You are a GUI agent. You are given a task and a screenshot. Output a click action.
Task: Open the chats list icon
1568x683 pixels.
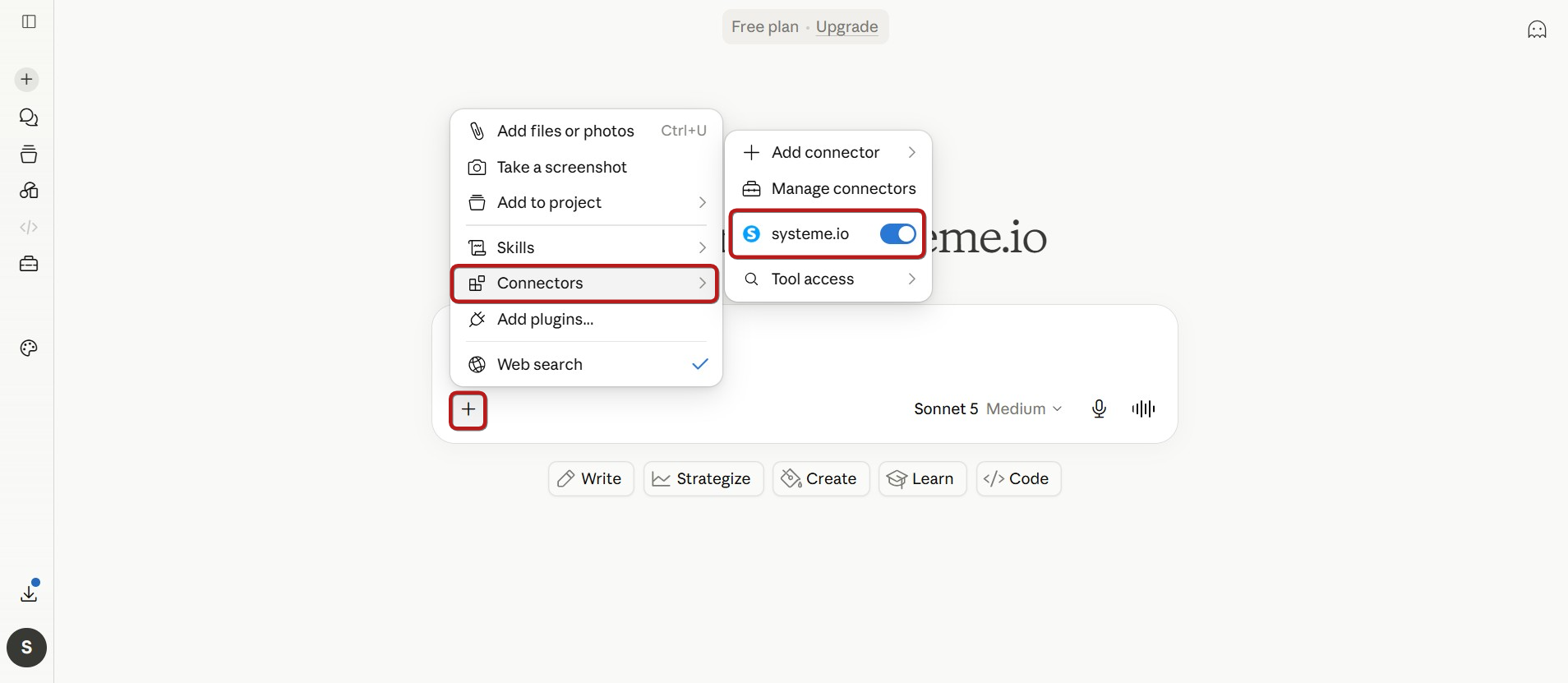click(29, 118)
